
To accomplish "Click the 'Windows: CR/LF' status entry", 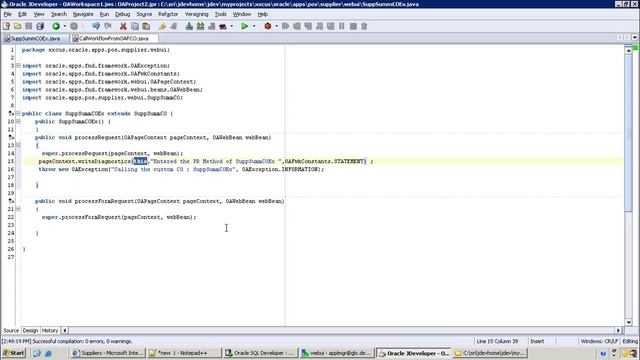I will [x=599, y=341].
